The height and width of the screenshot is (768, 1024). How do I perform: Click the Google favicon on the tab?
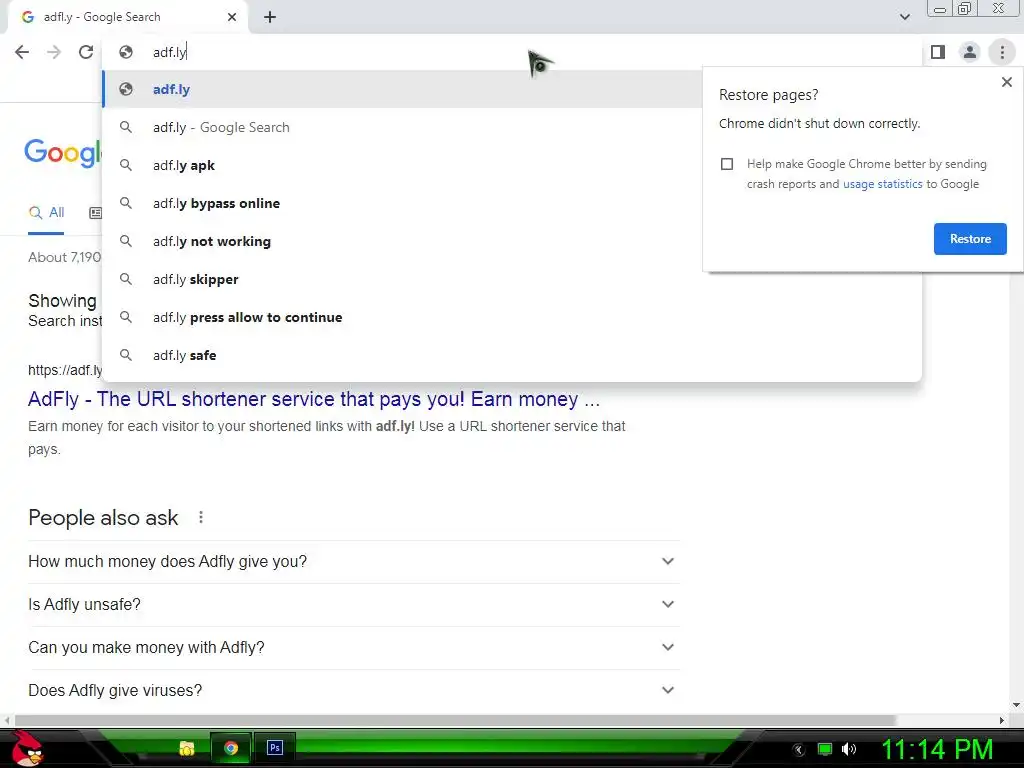click(27, 17)
